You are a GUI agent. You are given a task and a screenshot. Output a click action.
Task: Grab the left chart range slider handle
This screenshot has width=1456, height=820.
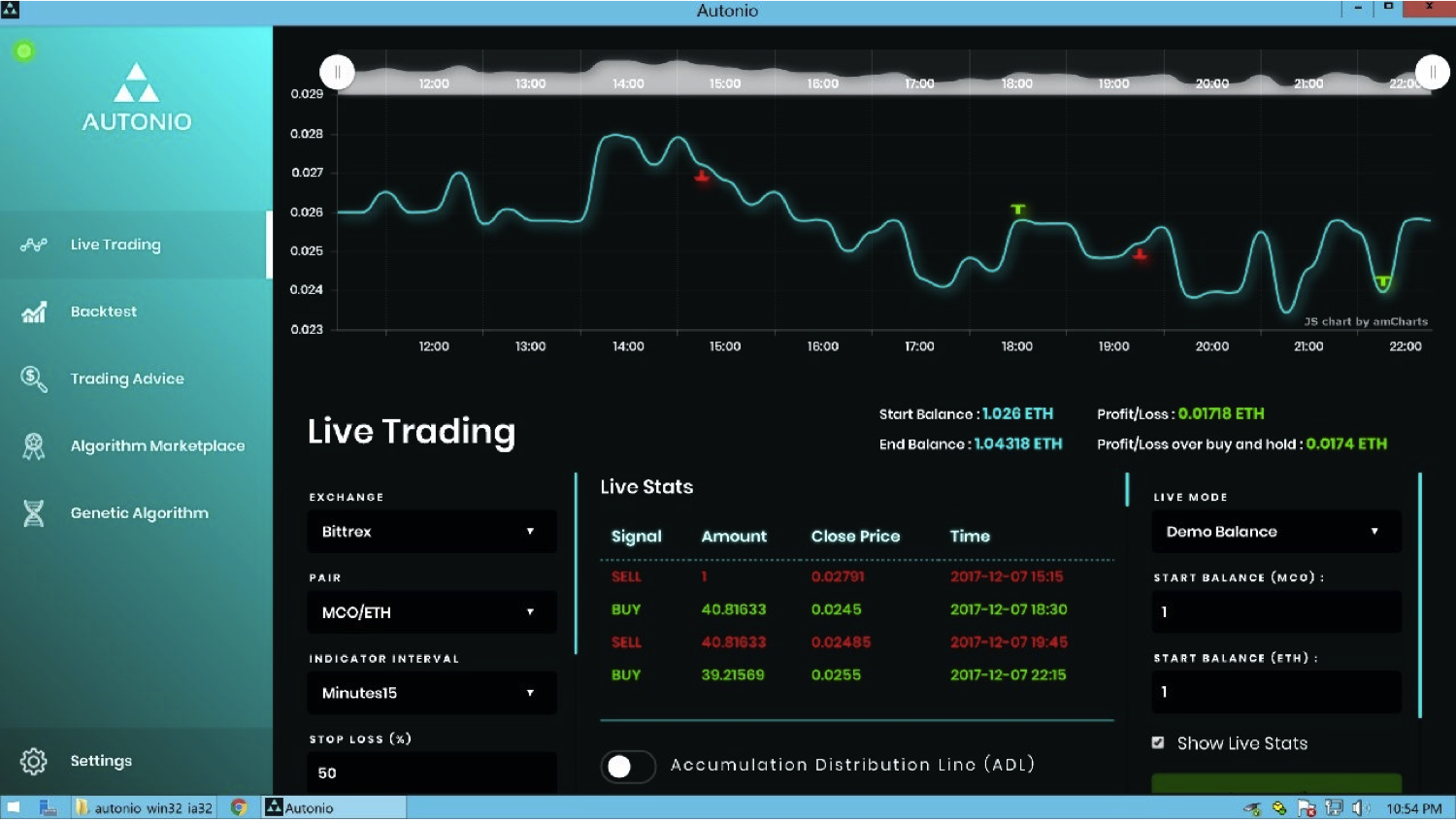[337, 72]
